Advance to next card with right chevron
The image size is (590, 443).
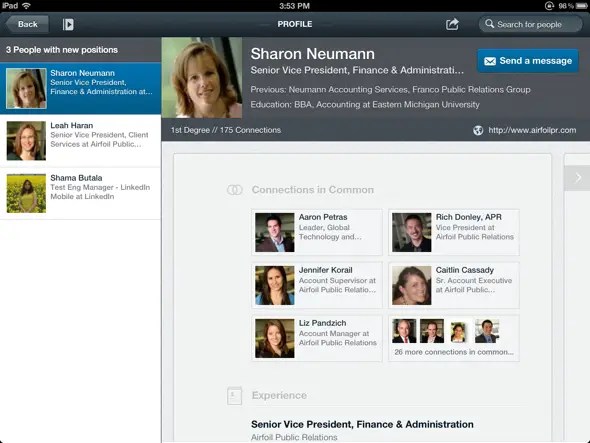578,178
